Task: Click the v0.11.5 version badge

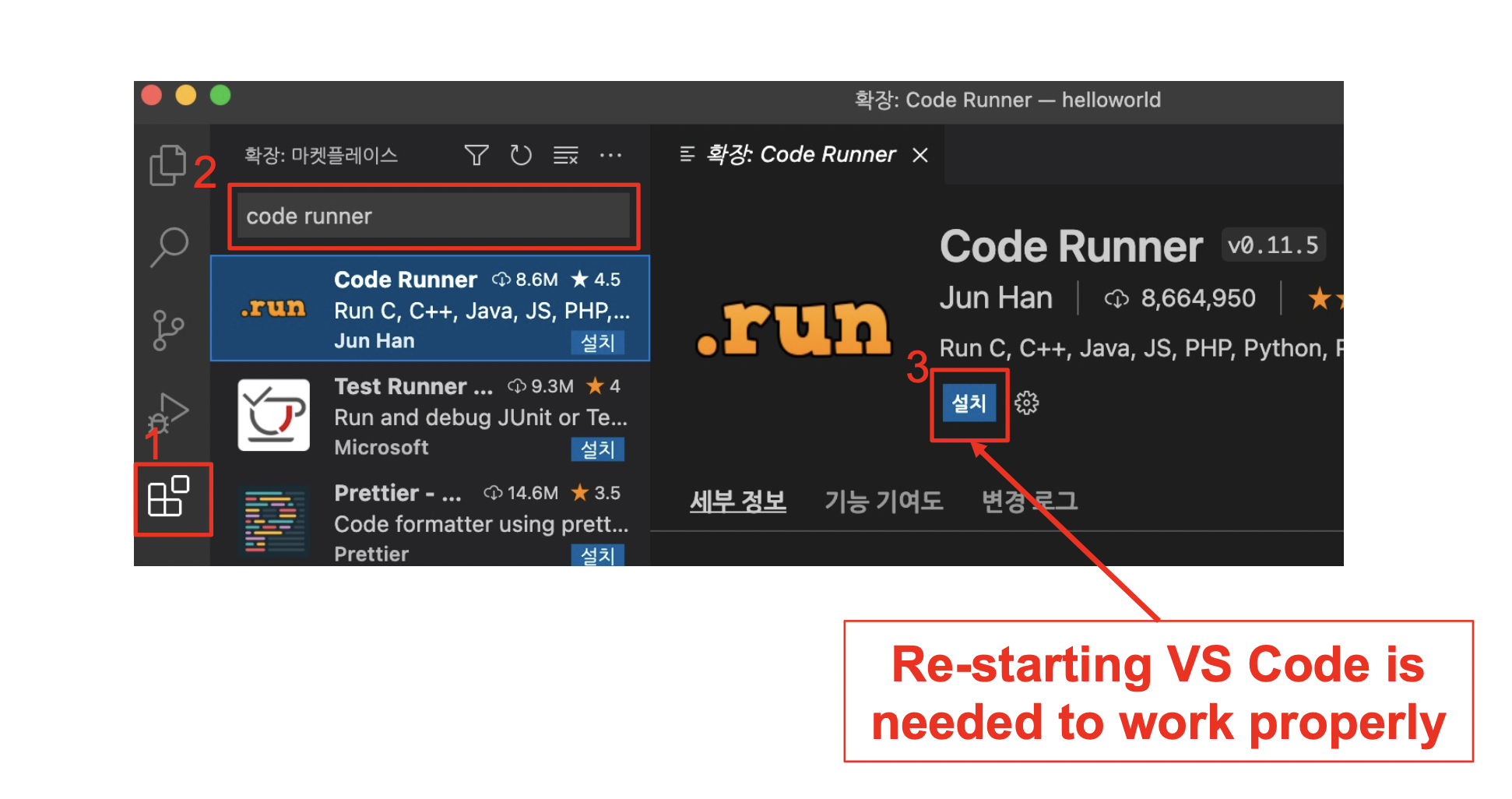Action: [1273, 246]
